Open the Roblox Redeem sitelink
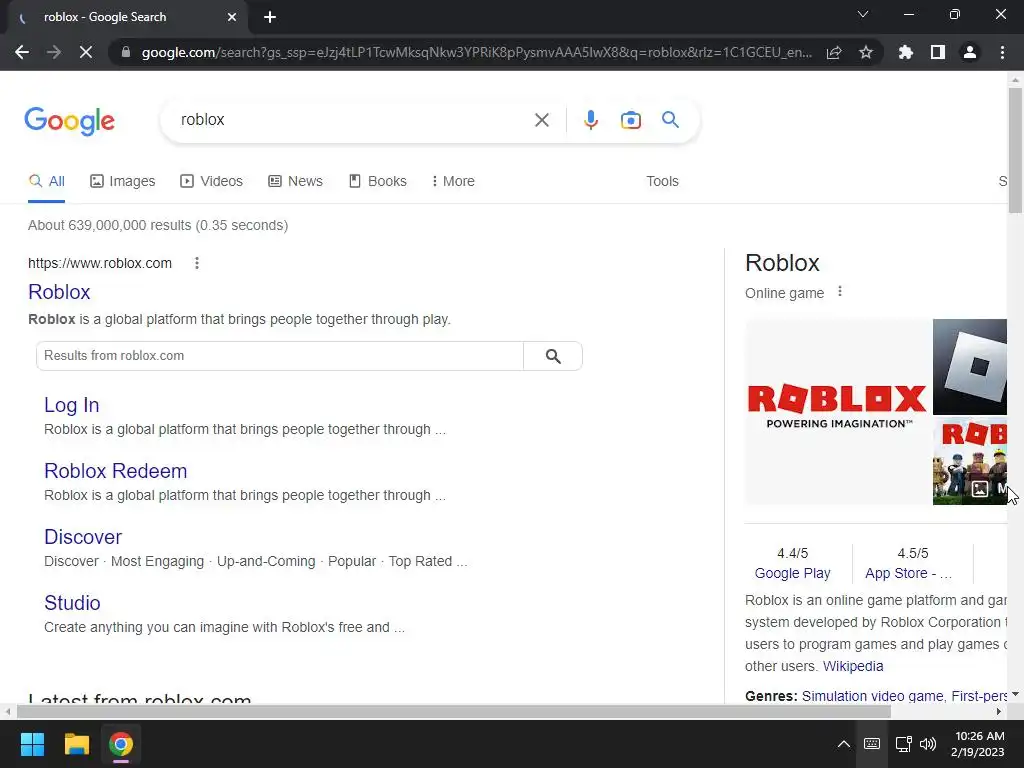 (x=116, y=471)
